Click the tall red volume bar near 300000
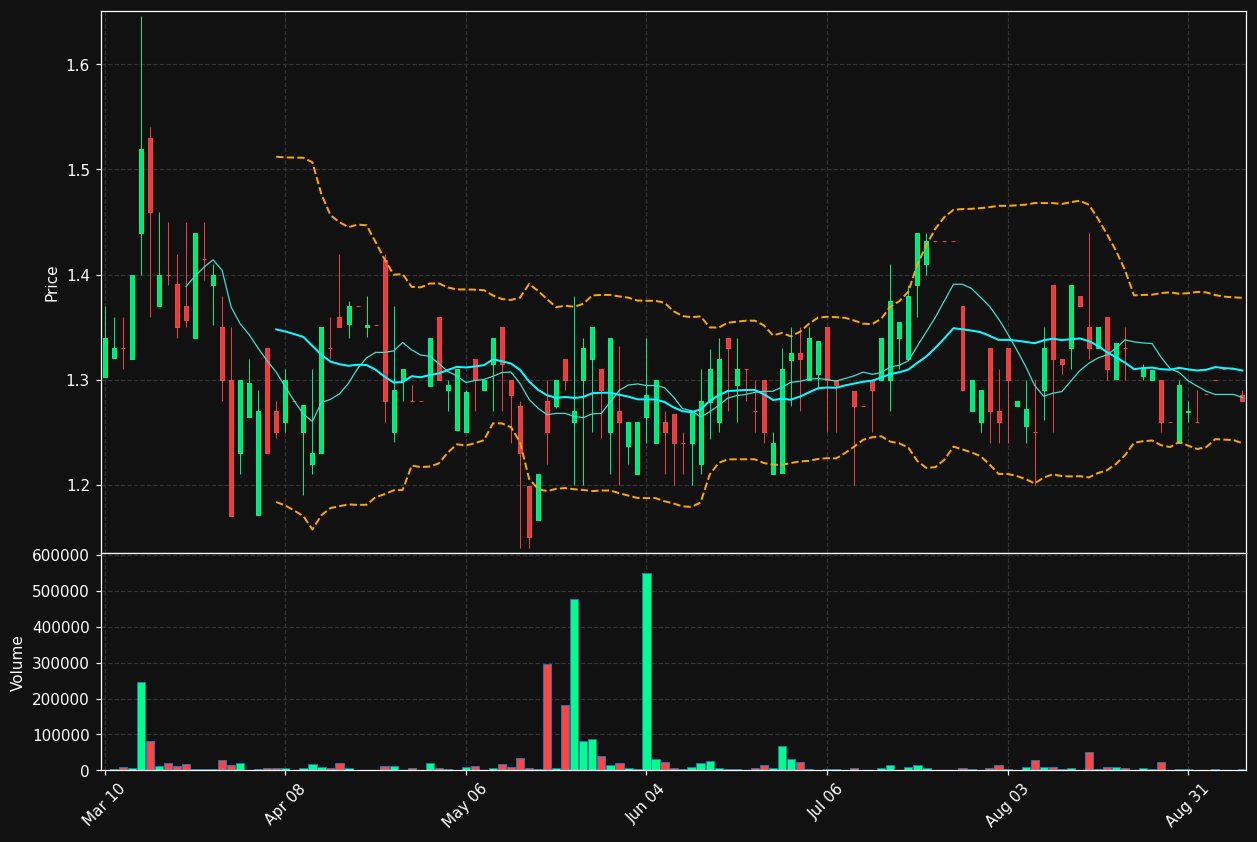Screen dimensions: 1257x842 547,717
